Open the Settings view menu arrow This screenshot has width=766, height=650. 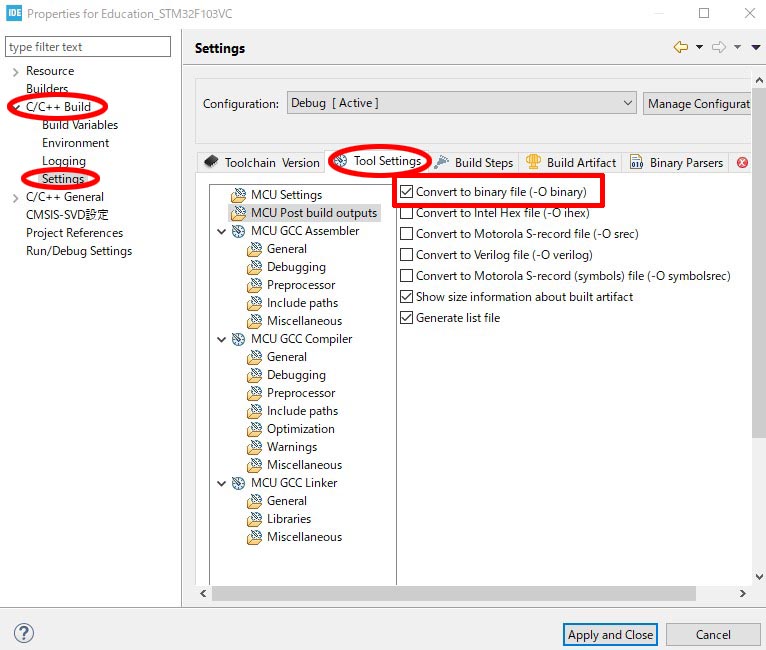click(x=756, y=47)
